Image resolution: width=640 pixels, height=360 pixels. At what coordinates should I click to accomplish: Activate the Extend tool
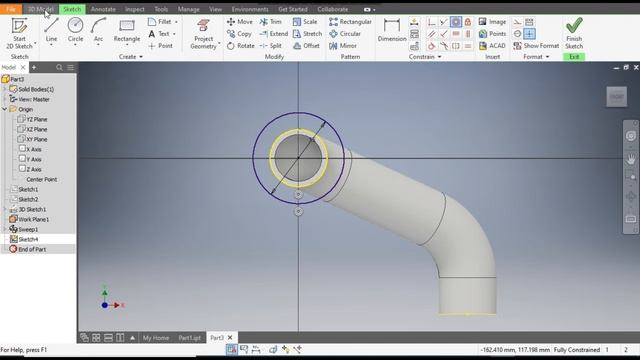pos(273,34)
